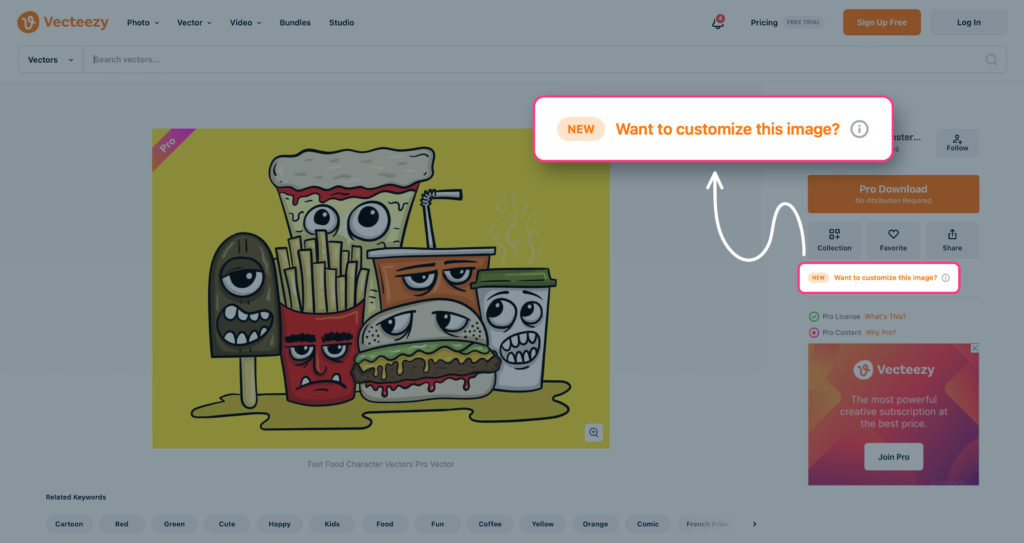Viewport: 1024px width, 543px height.
Task: Click the Pro Download button
Action: pyautogui.click(x=893, y=193)
